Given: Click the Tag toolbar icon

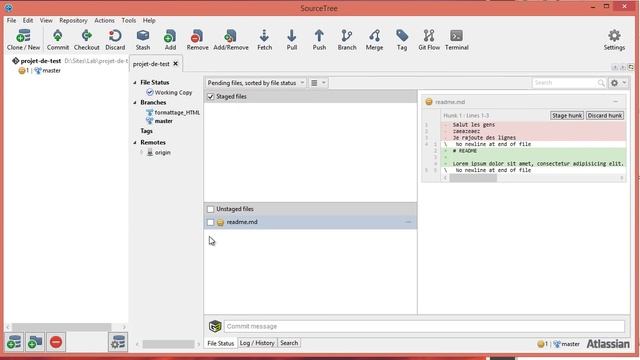Looking at the screenshot, I should tap(402, 40).
